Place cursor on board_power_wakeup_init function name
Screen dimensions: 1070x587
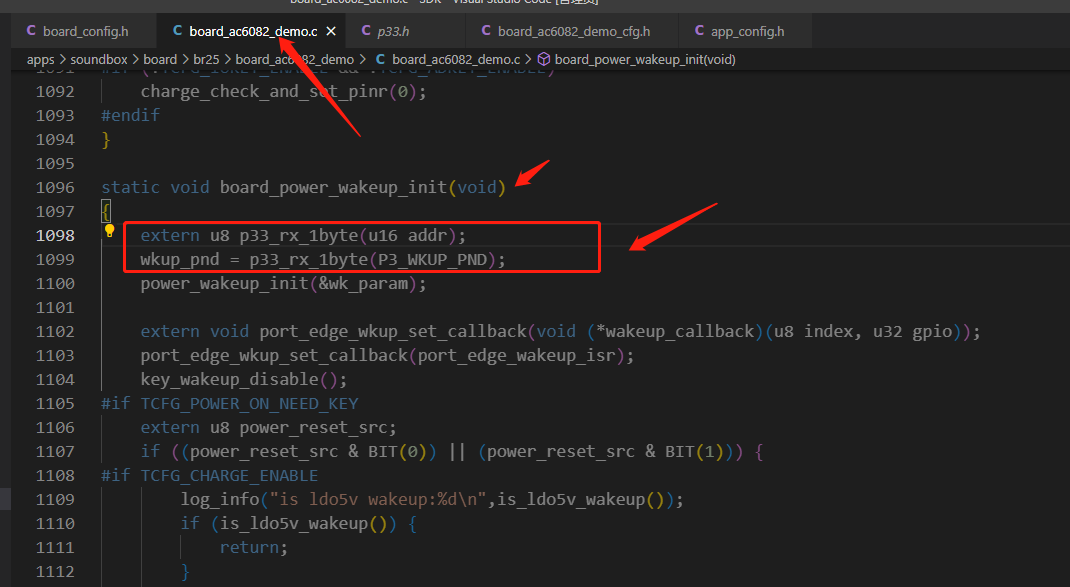pyautogui.click(x=333, y=187)
